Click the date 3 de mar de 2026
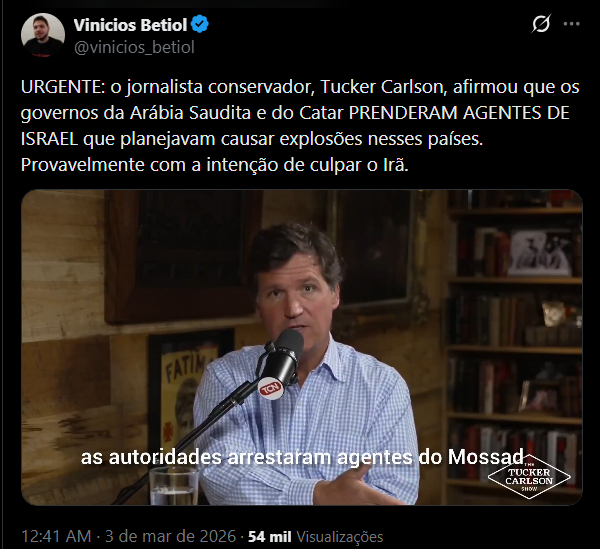The image size is (600, 549). coord(170,536)
